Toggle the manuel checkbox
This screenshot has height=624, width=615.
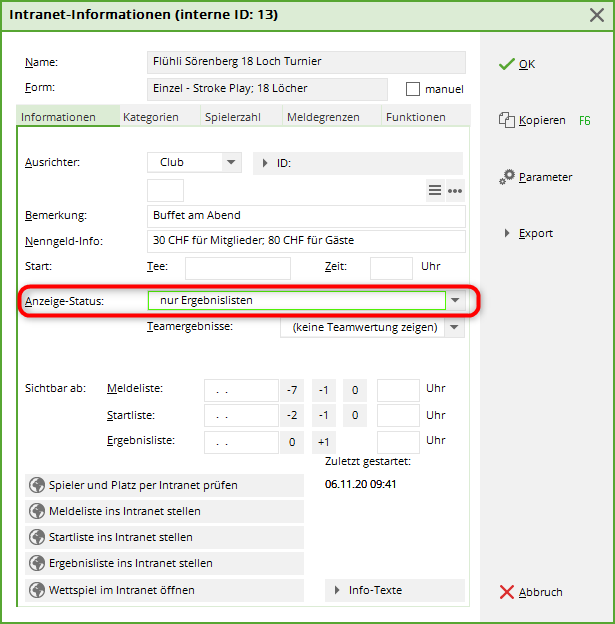pyautogui.click(x=413, y=89)
